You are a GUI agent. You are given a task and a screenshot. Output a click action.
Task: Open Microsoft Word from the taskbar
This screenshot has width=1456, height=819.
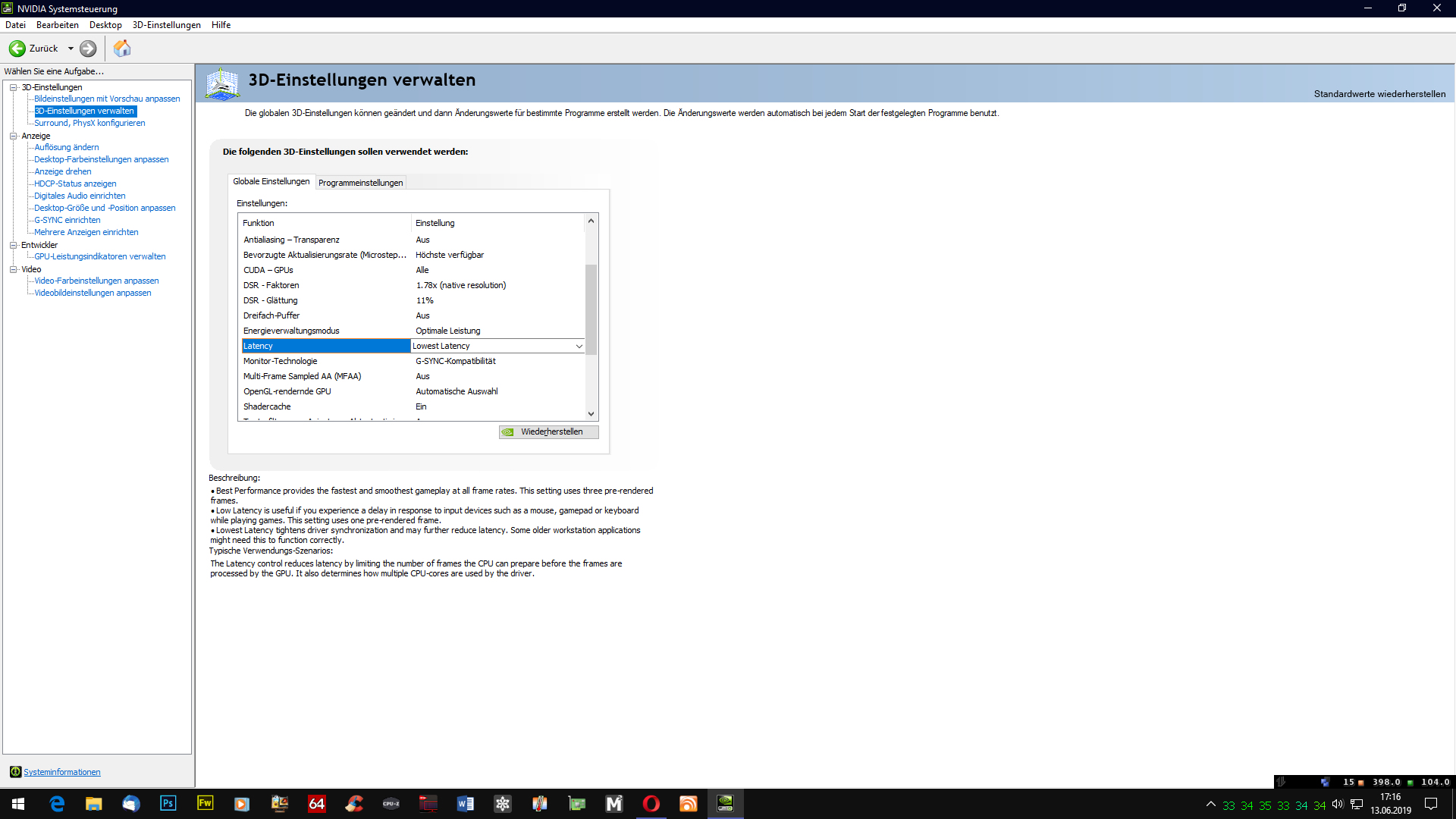(x=465, y=803)
